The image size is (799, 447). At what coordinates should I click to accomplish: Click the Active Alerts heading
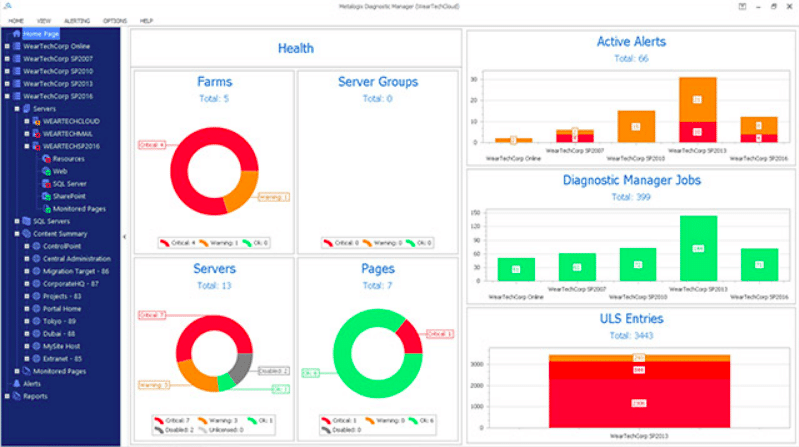click(x=631, y=42)
